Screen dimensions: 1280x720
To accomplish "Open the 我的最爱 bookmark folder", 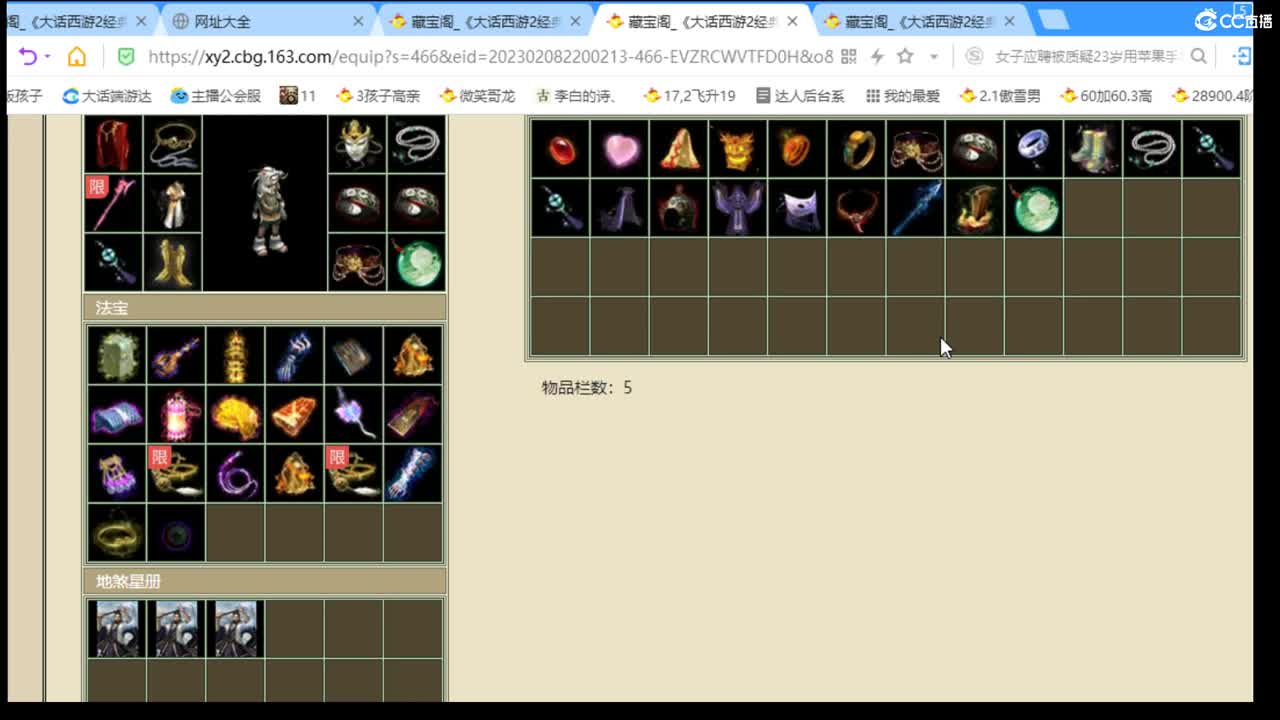I will pyautogui.click(x=903, y=96).
